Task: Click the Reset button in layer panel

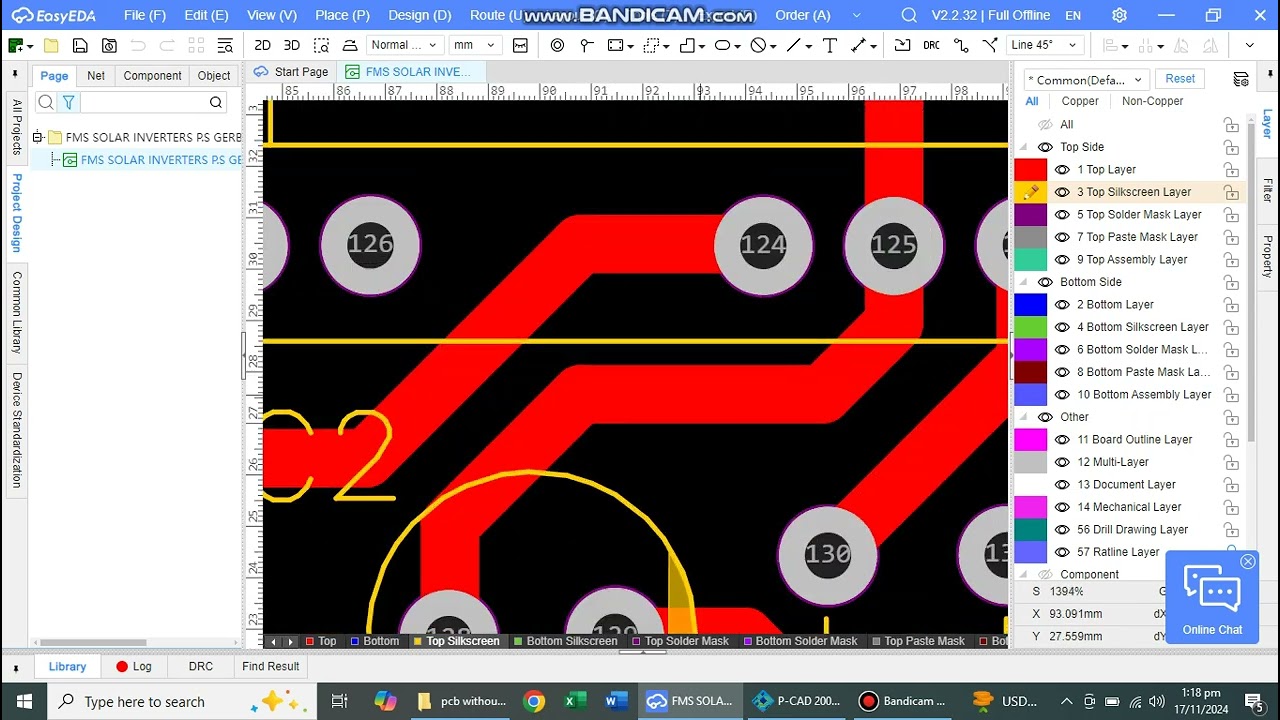Action: tap(1180, 79)
